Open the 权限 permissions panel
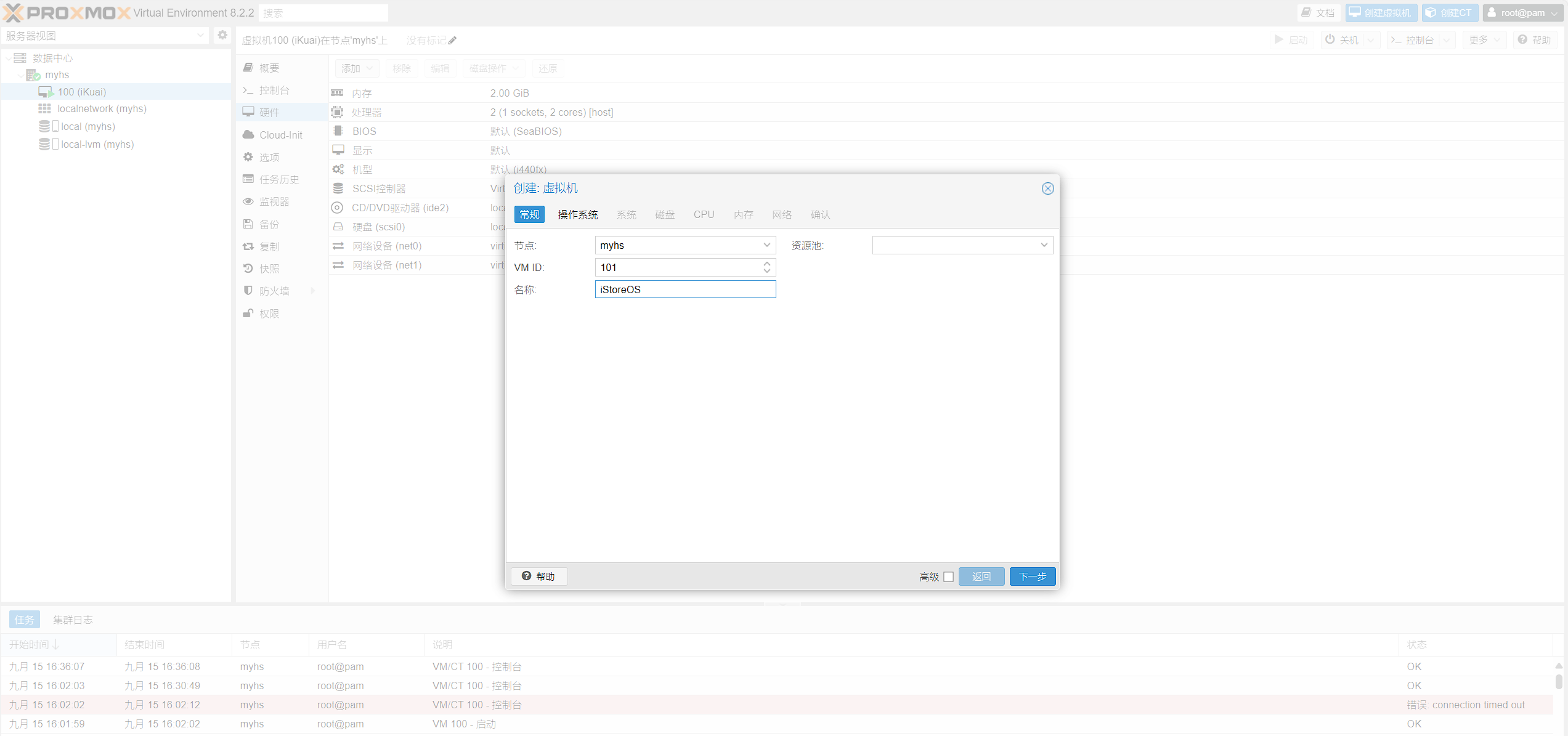 [282, 314]
